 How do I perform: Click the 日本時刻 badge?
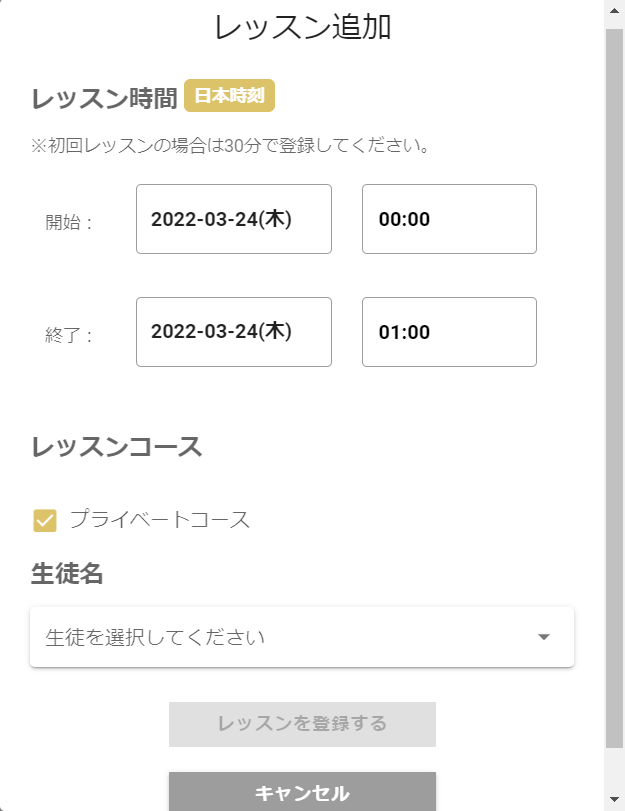click(x=229, y=96)
